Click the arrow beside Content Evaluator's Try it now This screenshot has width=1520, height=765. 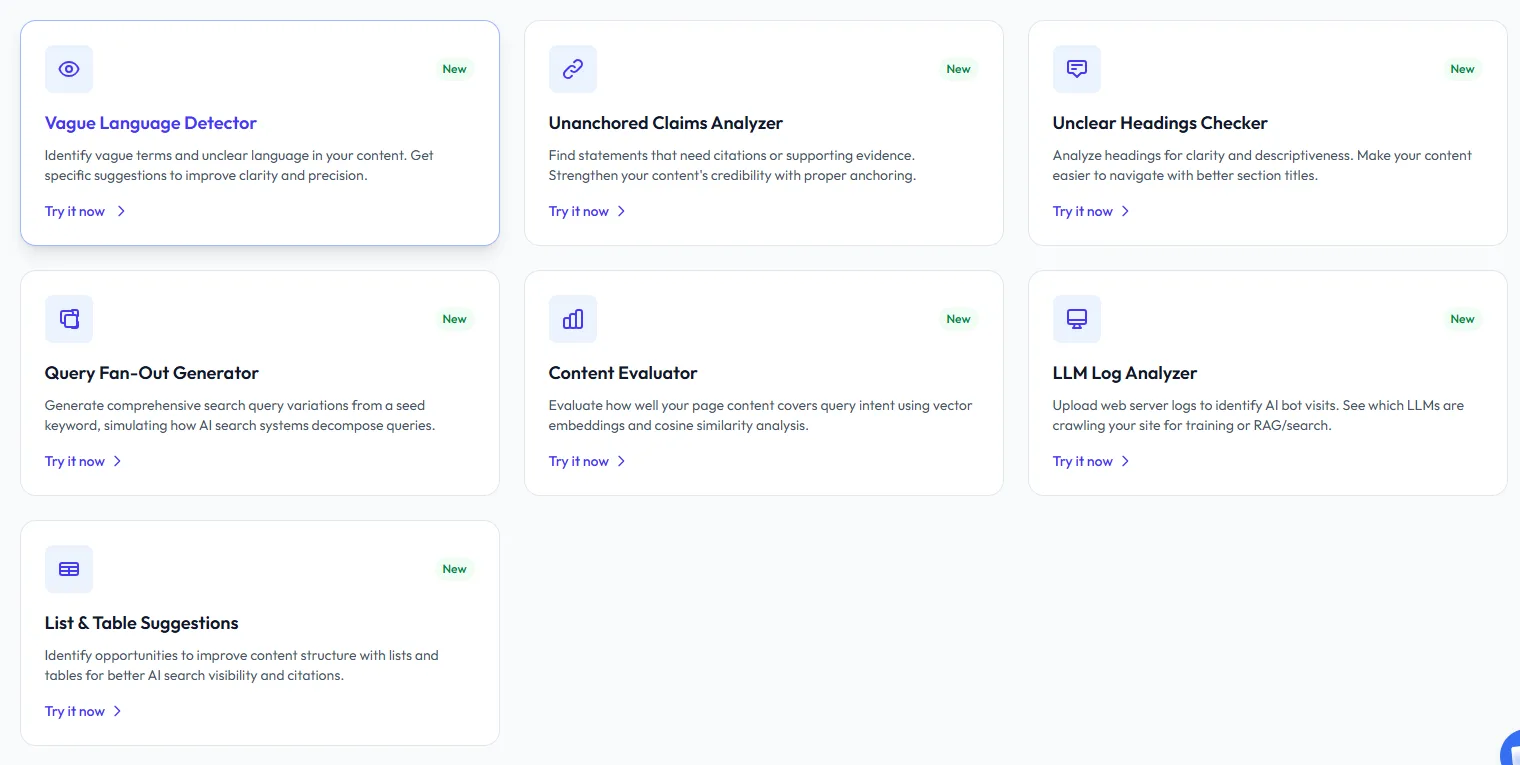click(621, 461)
